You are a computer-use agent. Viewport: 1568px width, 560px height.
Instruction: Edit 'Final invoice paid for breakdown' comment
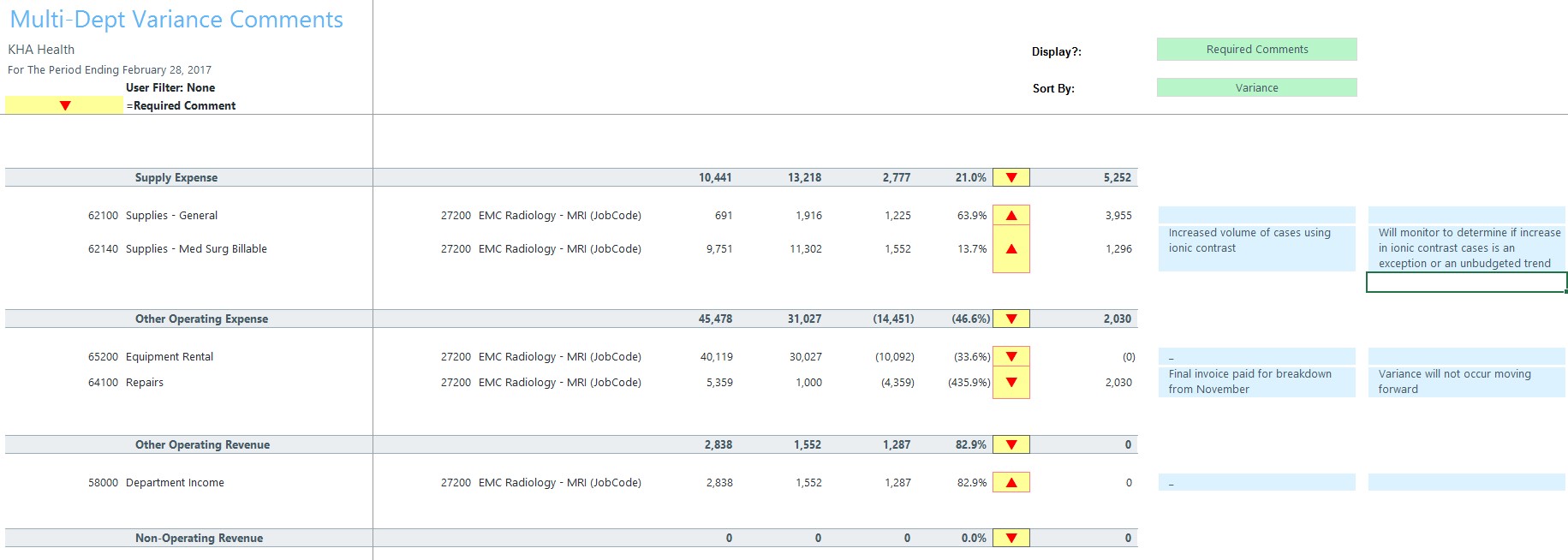pos(1256,382)
